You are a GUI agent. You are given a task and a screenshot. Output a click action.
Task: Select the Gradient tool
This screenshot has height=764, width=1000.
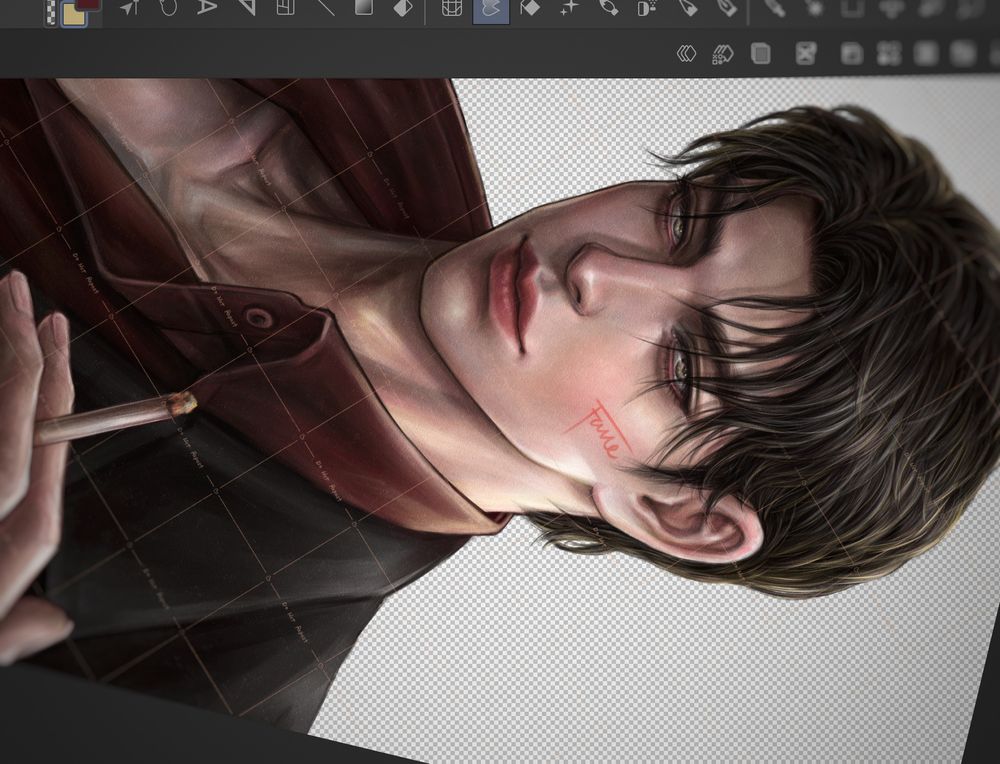[364, 7]
